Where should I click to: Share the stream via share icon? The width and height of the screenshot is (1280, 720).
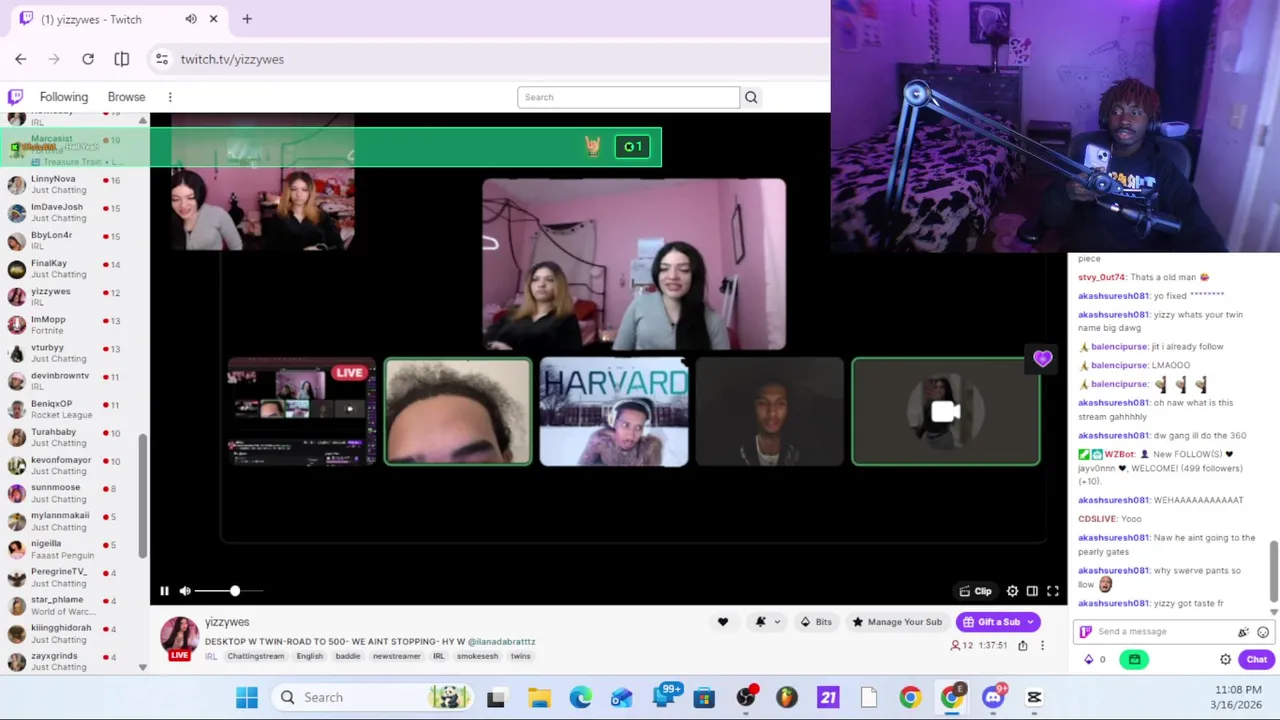coord(1022,646)
